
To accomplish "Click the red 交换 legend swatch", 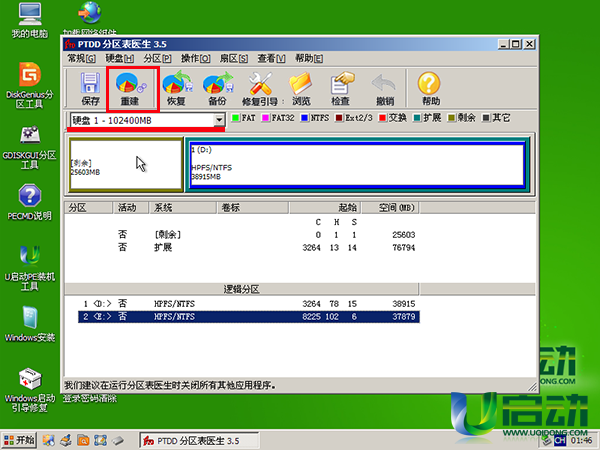I will pos(382,117).
